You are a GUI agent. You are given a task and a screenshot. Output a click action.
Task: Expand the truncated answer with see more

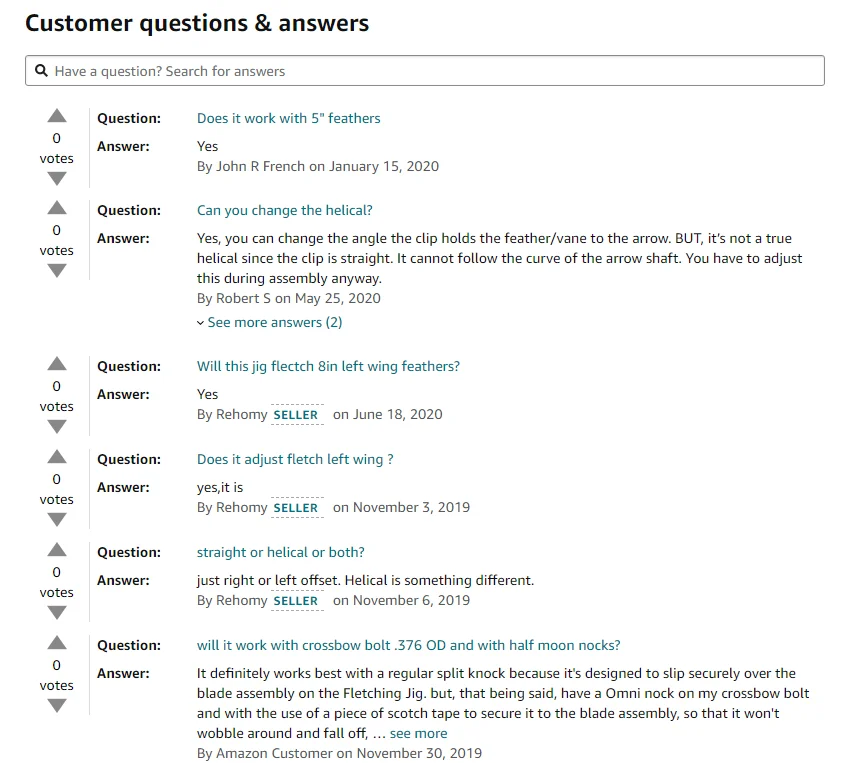pyautogui.click(x=418, y=733)
